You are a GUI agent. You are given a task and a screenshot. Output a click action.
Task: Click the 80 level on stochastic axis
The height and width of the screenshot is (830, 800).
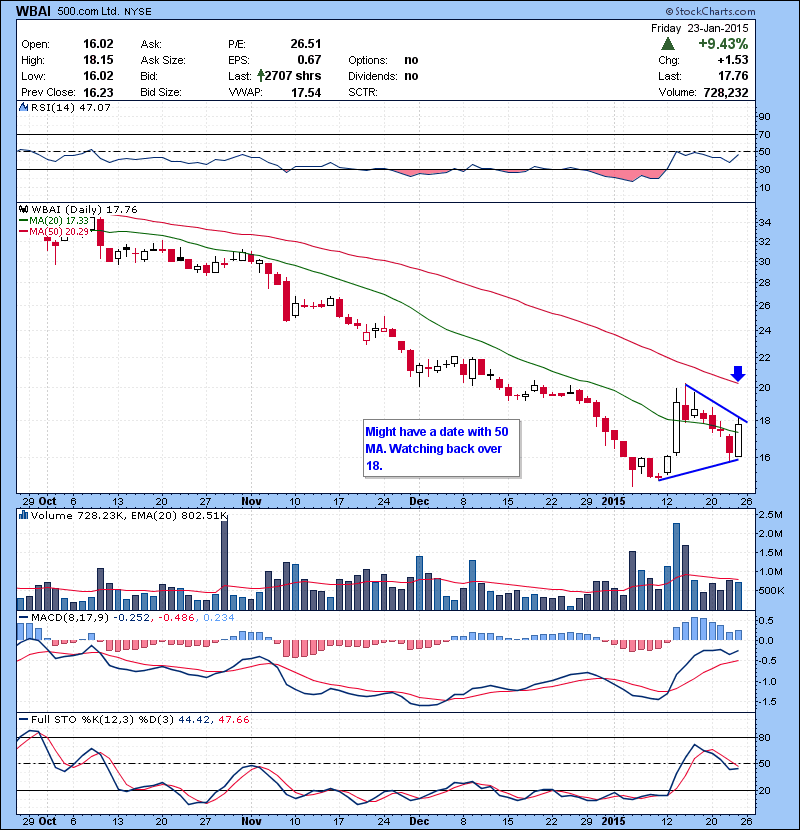(x=765, y=737)
